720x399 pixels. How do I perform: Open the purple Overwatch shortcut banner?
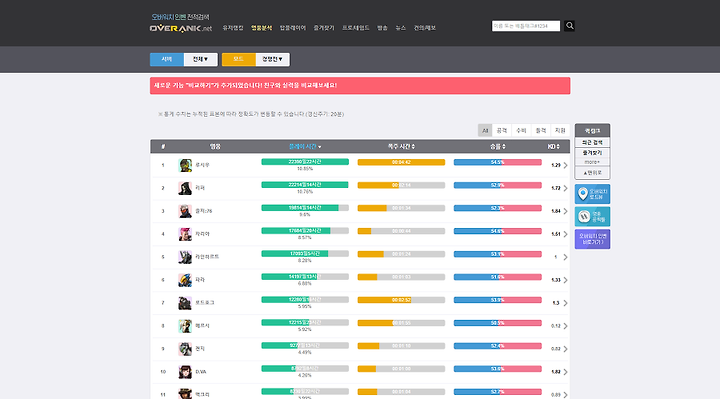point(592,239)
